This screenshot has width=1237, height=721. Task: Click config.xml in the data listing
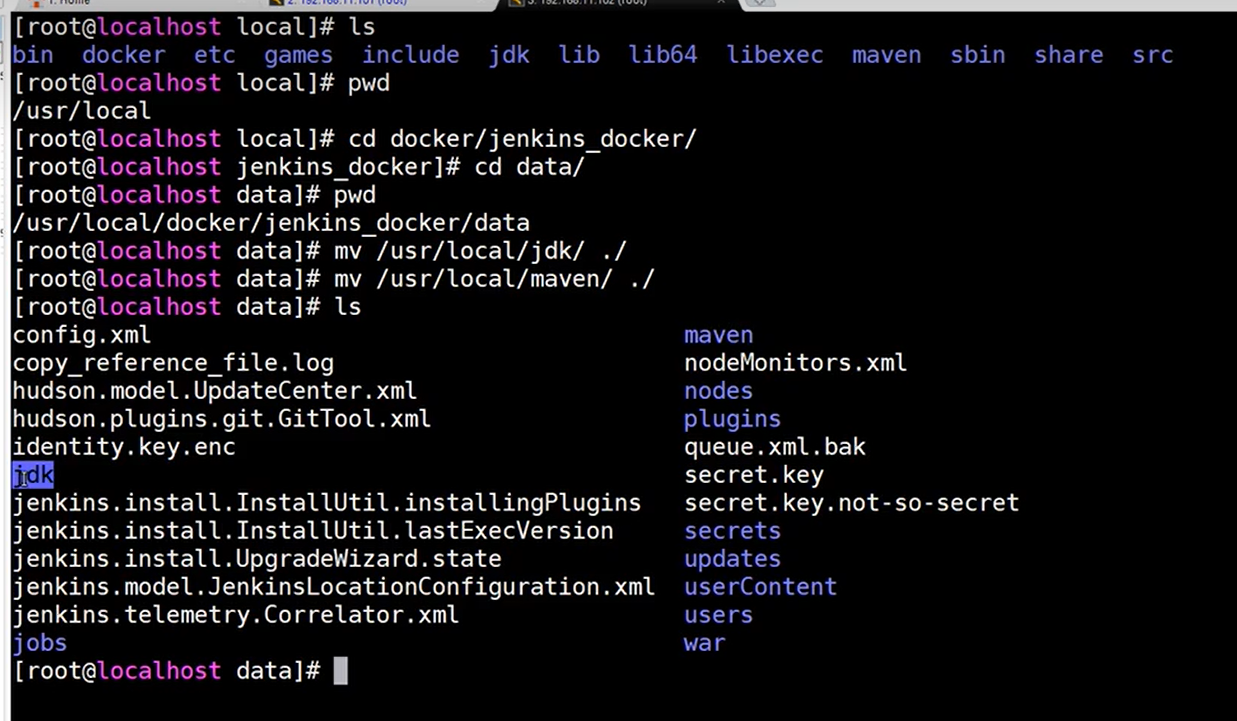82,335
